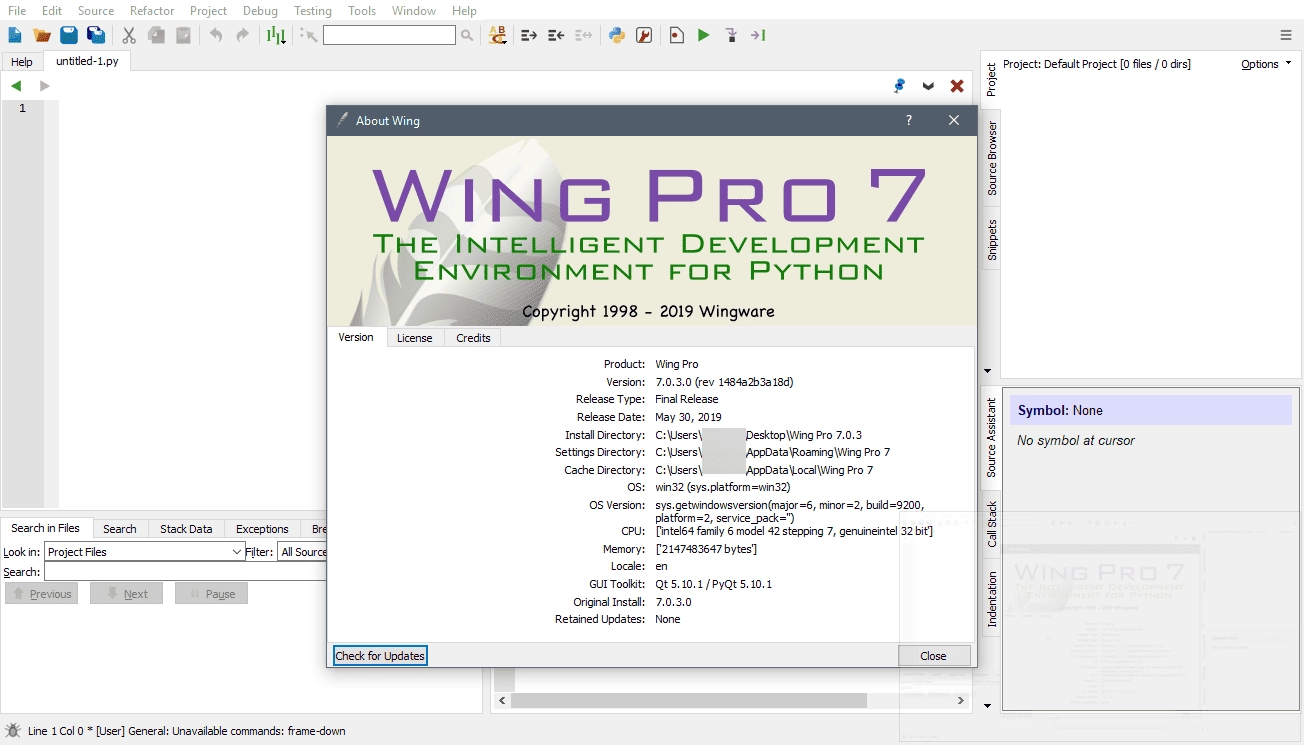Open the Refactor menu

[152, 10]
